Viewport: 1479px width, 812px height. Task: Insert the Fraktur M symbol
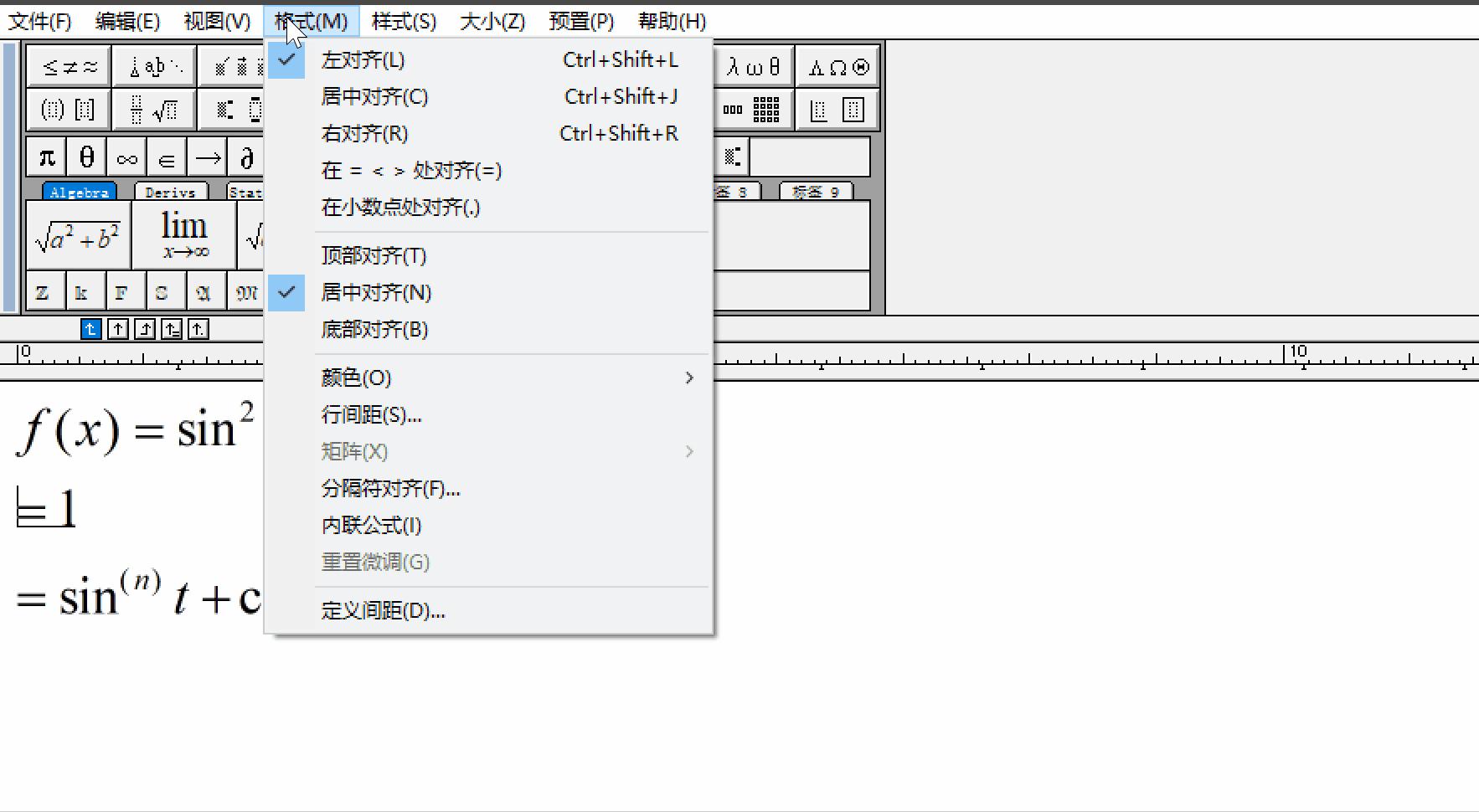coord(246,292)
